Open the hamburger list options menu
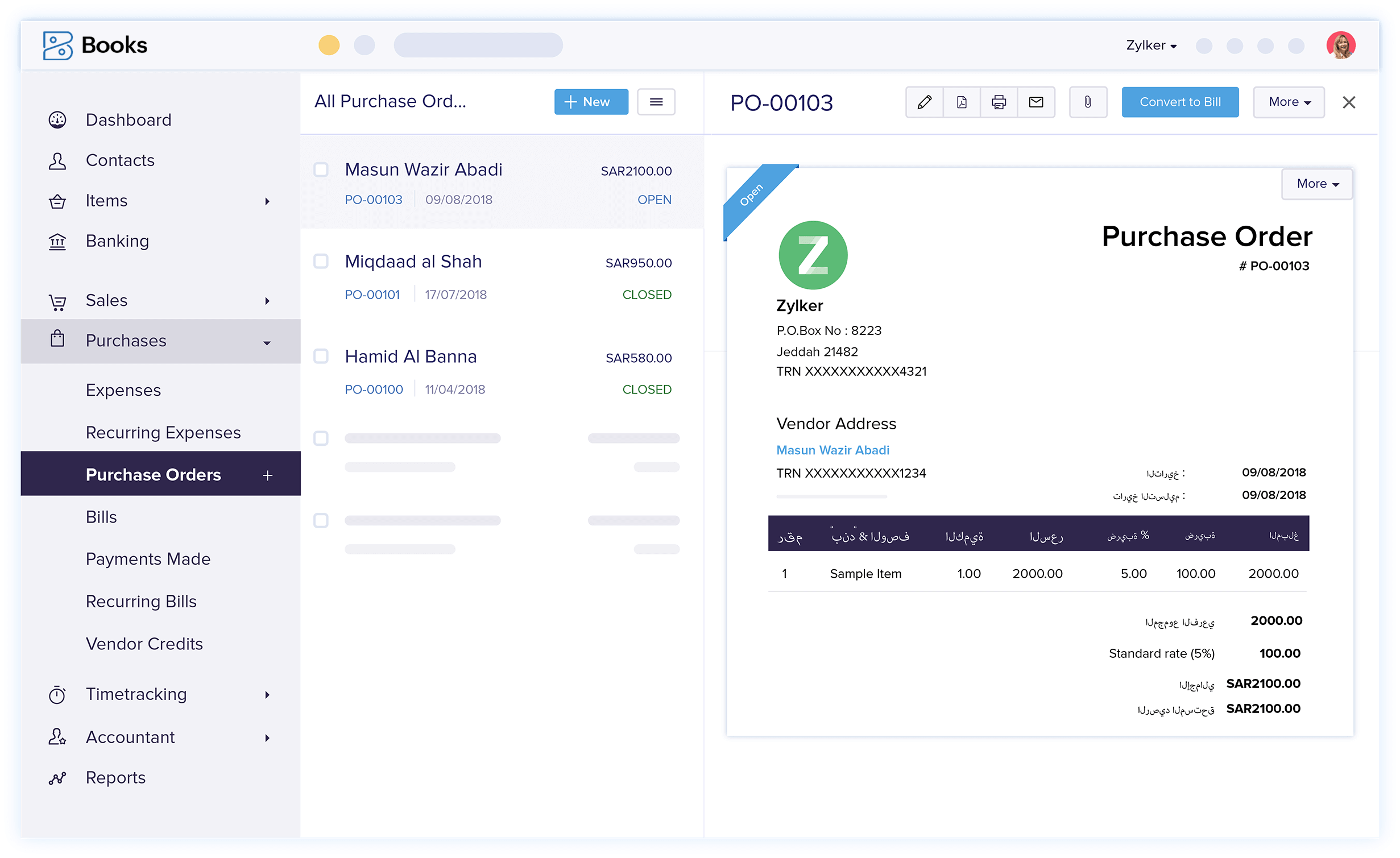1400x858 pixels. [x=656, y=102]
